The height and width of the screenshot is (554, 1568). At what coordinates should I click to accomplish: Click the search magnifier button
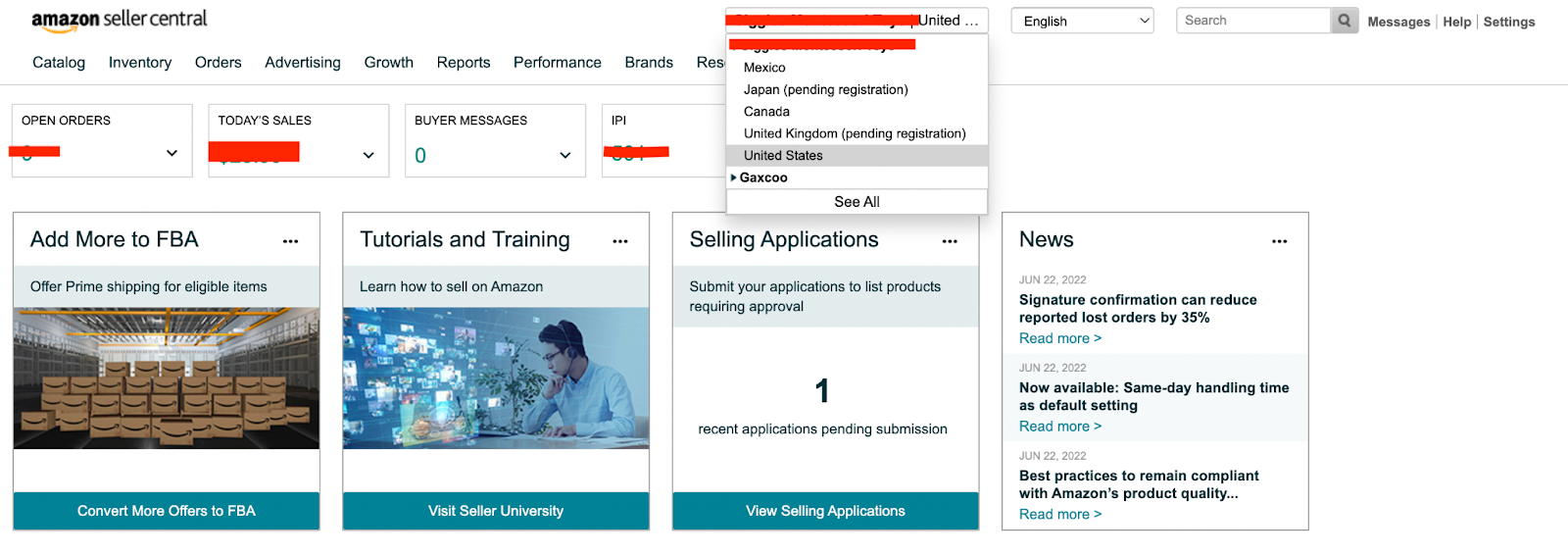pyautogui.click(x=1345, y=21)
